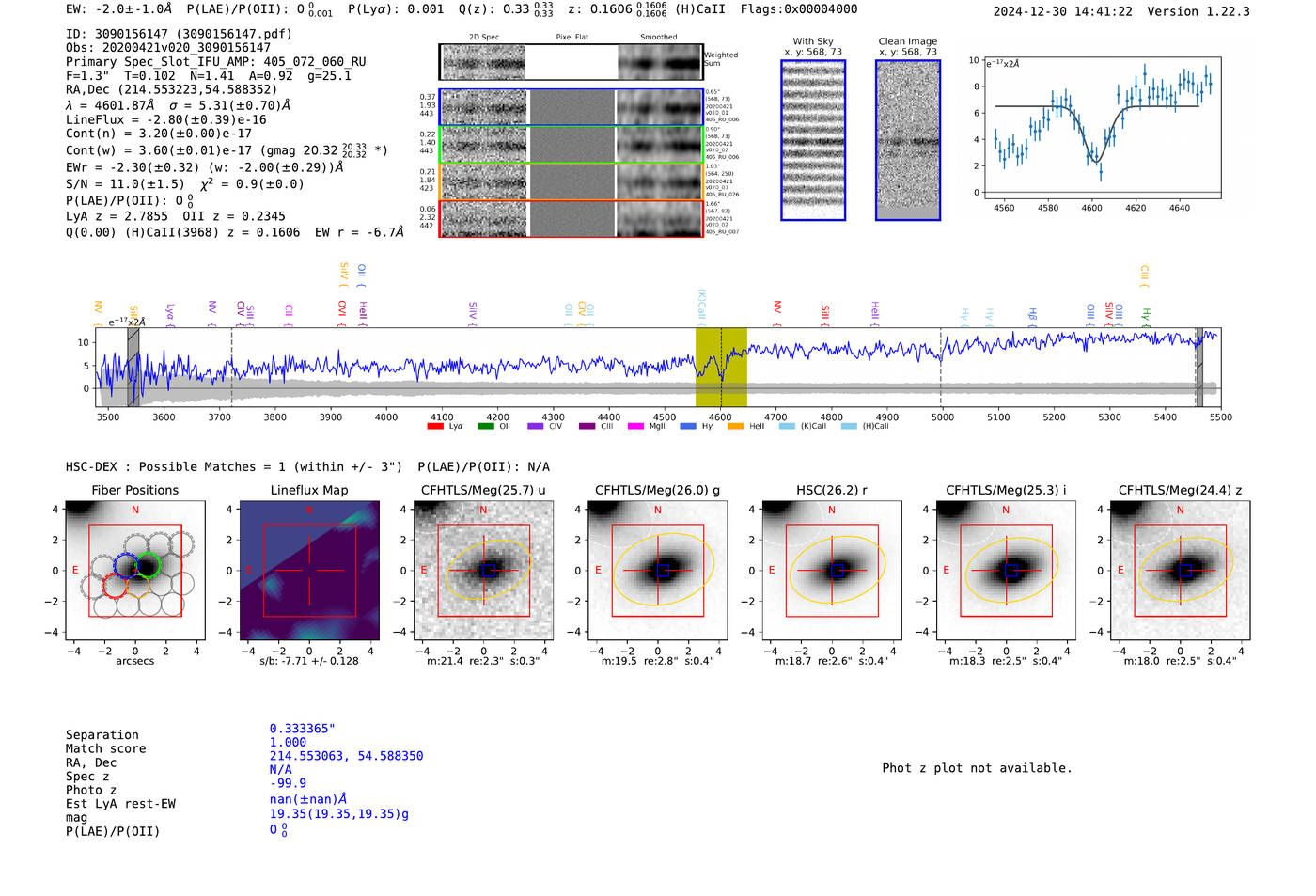
Task: Click the Weighted Sum 2D spectrum row
Action: click(571, 62)
